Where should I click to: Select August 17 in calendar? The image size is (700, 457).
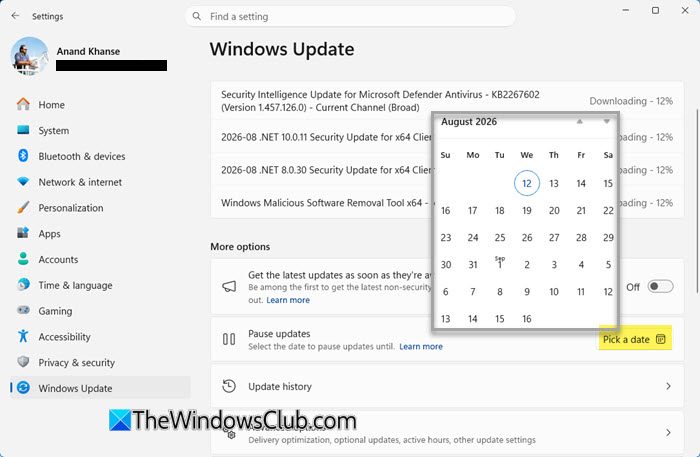[473, 210]
